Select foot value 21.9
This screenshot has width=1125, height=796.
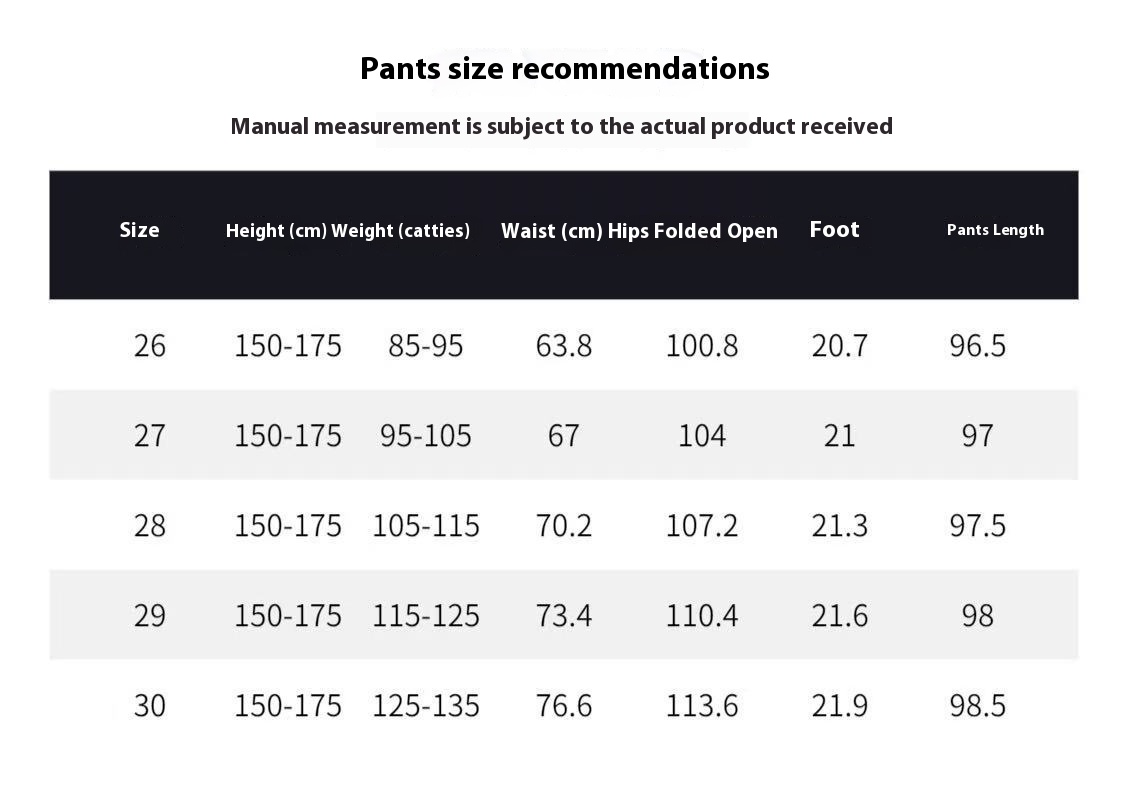(839, 706)
